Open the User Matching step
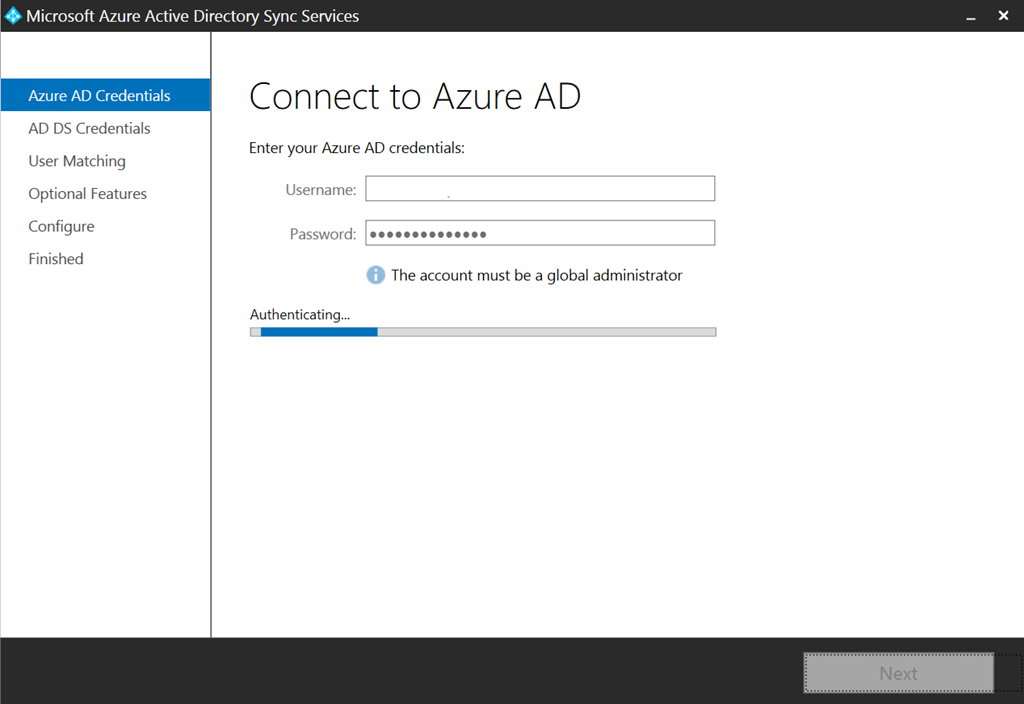 (x=77, y=161)
